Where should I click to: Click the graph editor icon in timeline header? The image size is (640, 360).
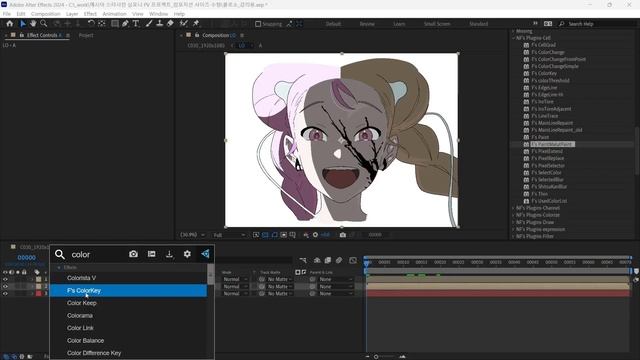coord(353,260)
